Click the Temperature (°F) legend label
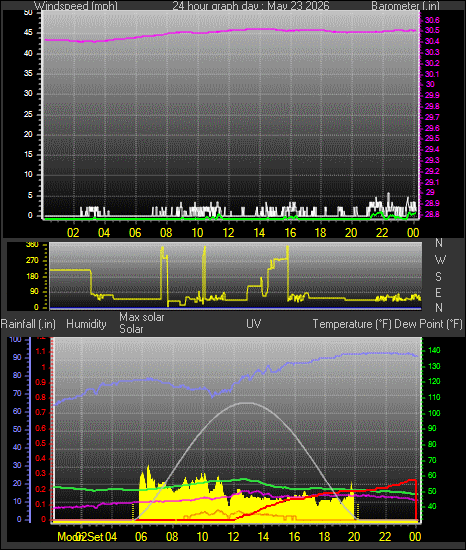This screenshot has height=550, width=466. point(352,324)
